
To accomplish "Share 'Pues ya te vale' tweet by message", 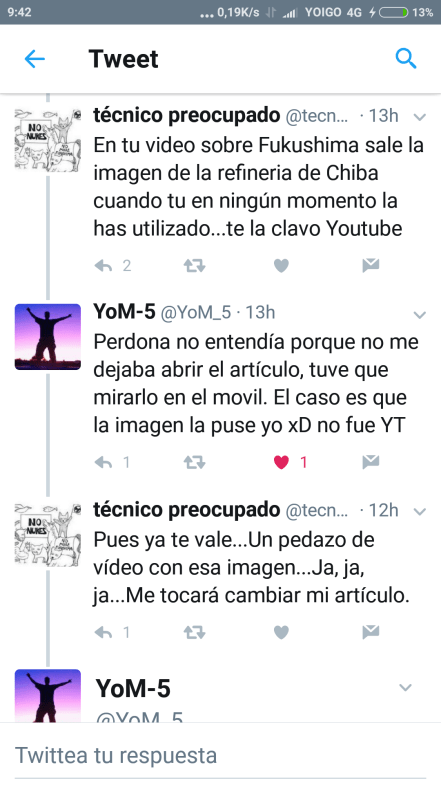I will point(370,632).
